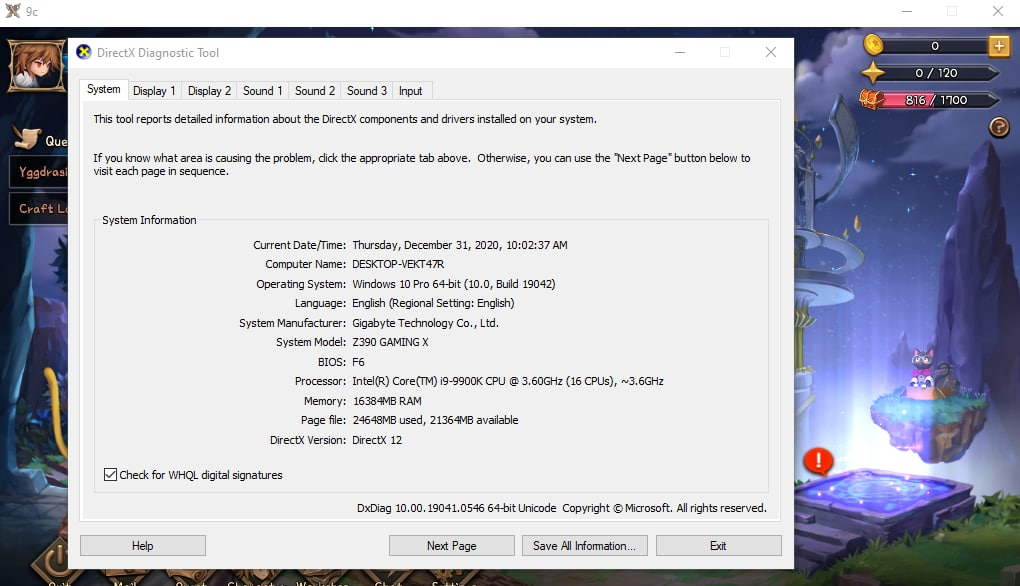Click the 9c app icon in title bar
The image size is (1020, 586).
coord(13,11)
